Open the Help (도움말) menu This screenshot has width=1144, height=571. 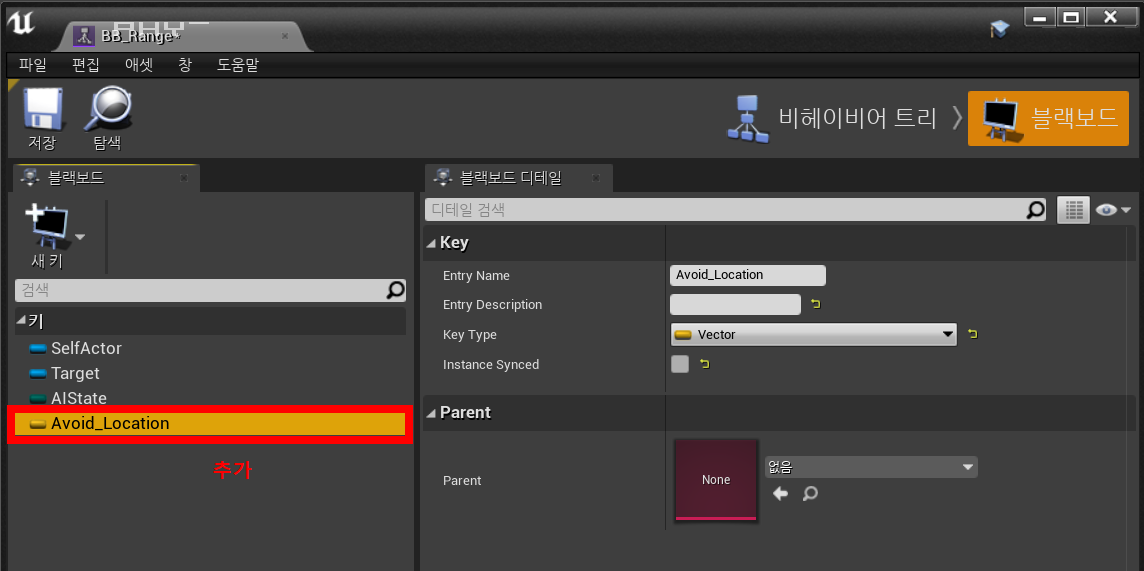tap(238, 65)
